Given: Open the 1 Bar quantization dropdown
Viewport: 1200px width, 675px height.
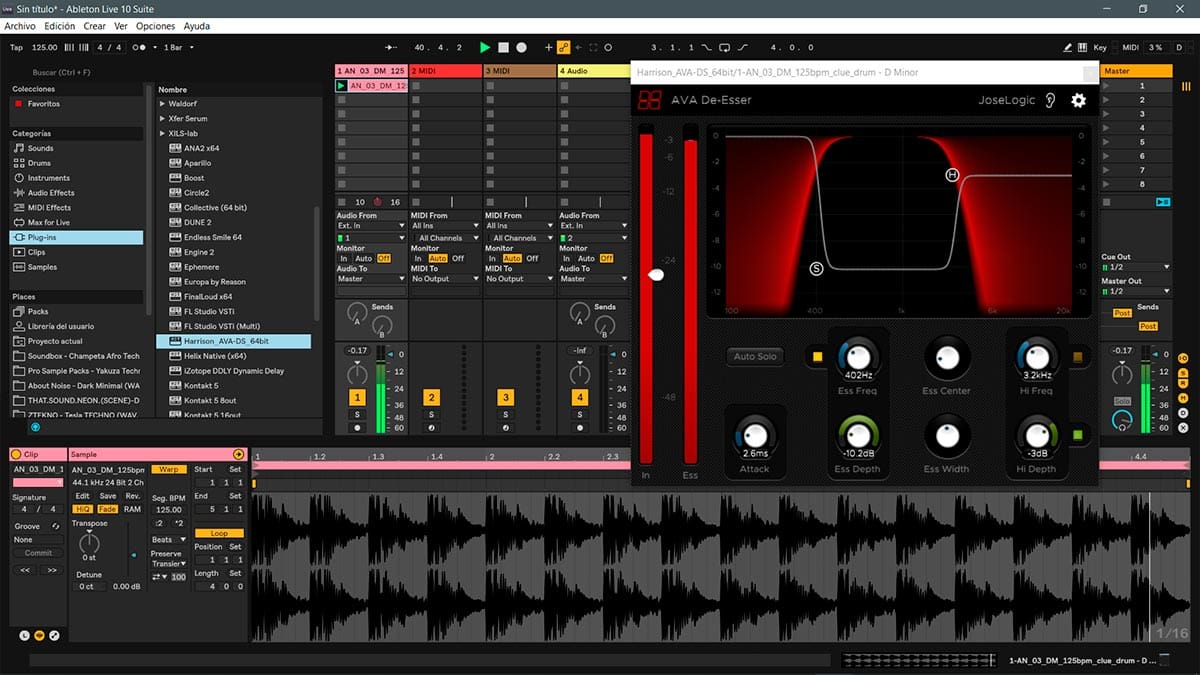Looking at the screenshot, I should click(179, 47).
